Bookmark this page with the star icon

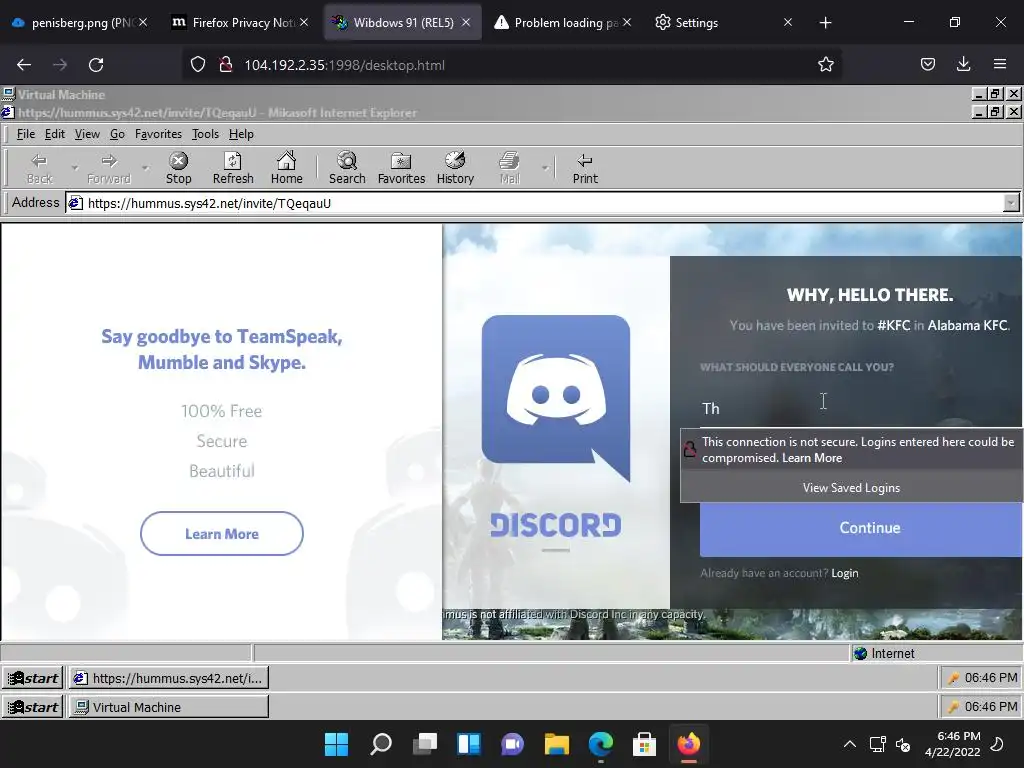[x=825, y=64]
